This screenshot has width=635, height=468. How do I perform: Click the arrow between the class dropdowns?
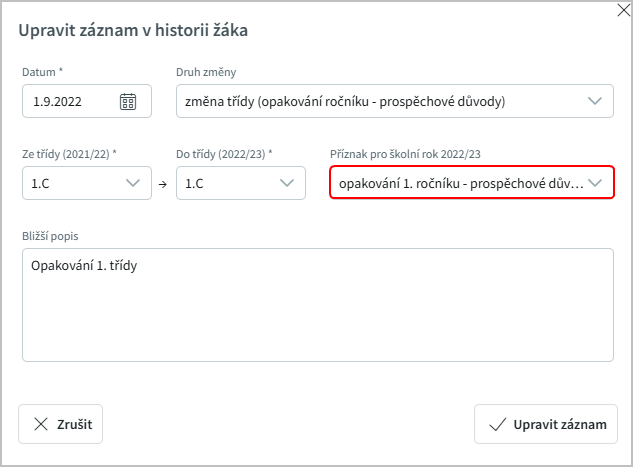pos(163,184)
